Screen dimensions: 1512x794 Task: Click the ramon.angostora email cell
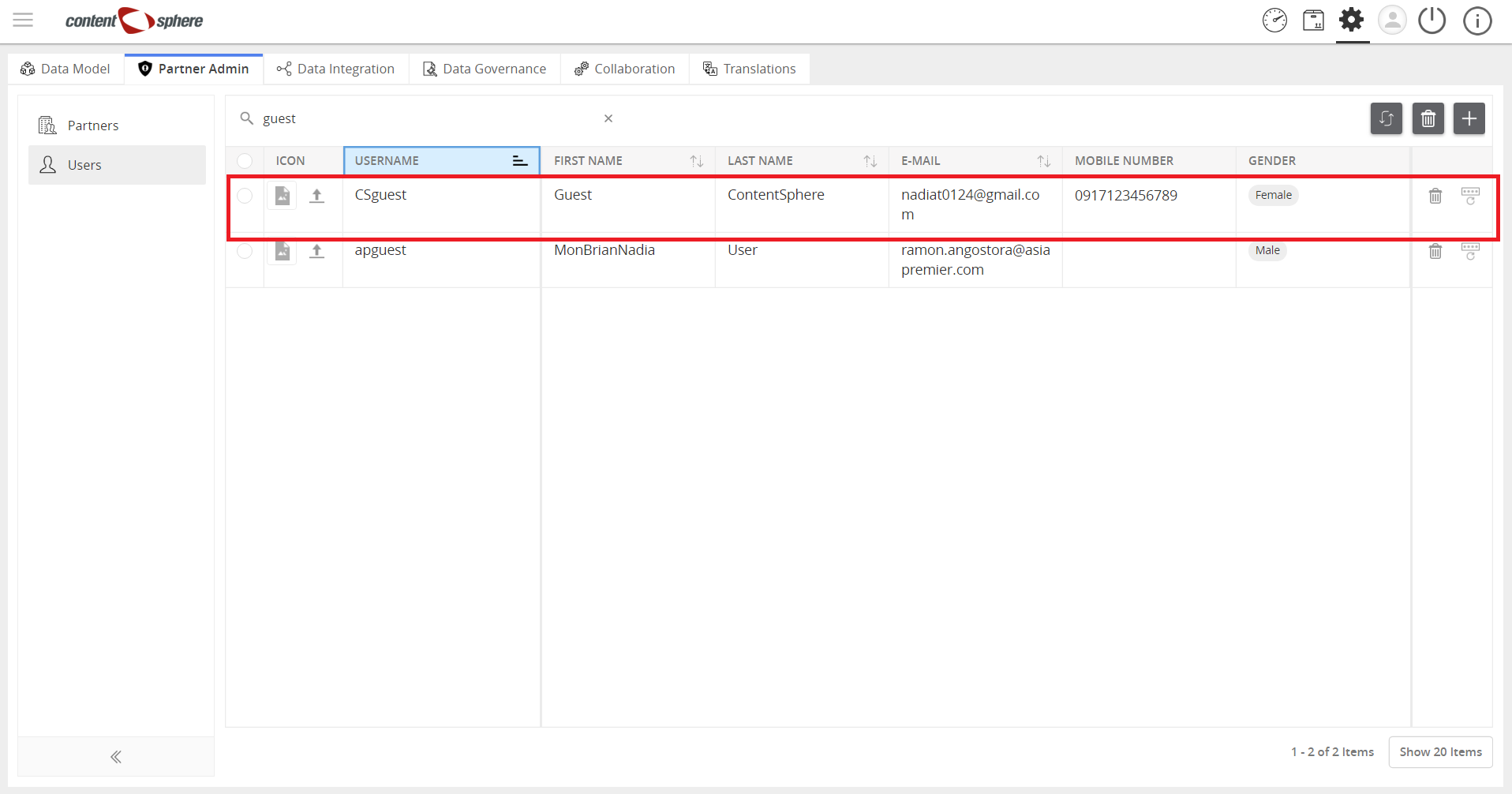pos(975,260)
